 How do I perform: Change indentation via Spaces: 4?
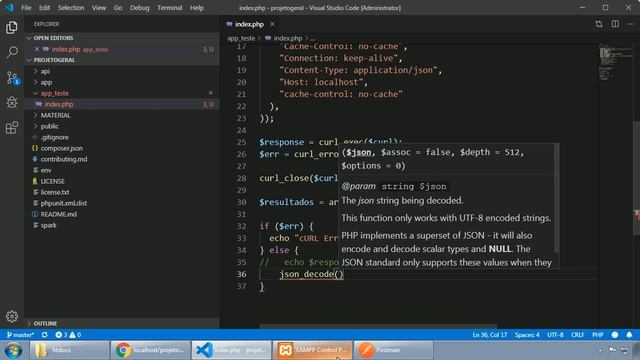pos(527,335)
